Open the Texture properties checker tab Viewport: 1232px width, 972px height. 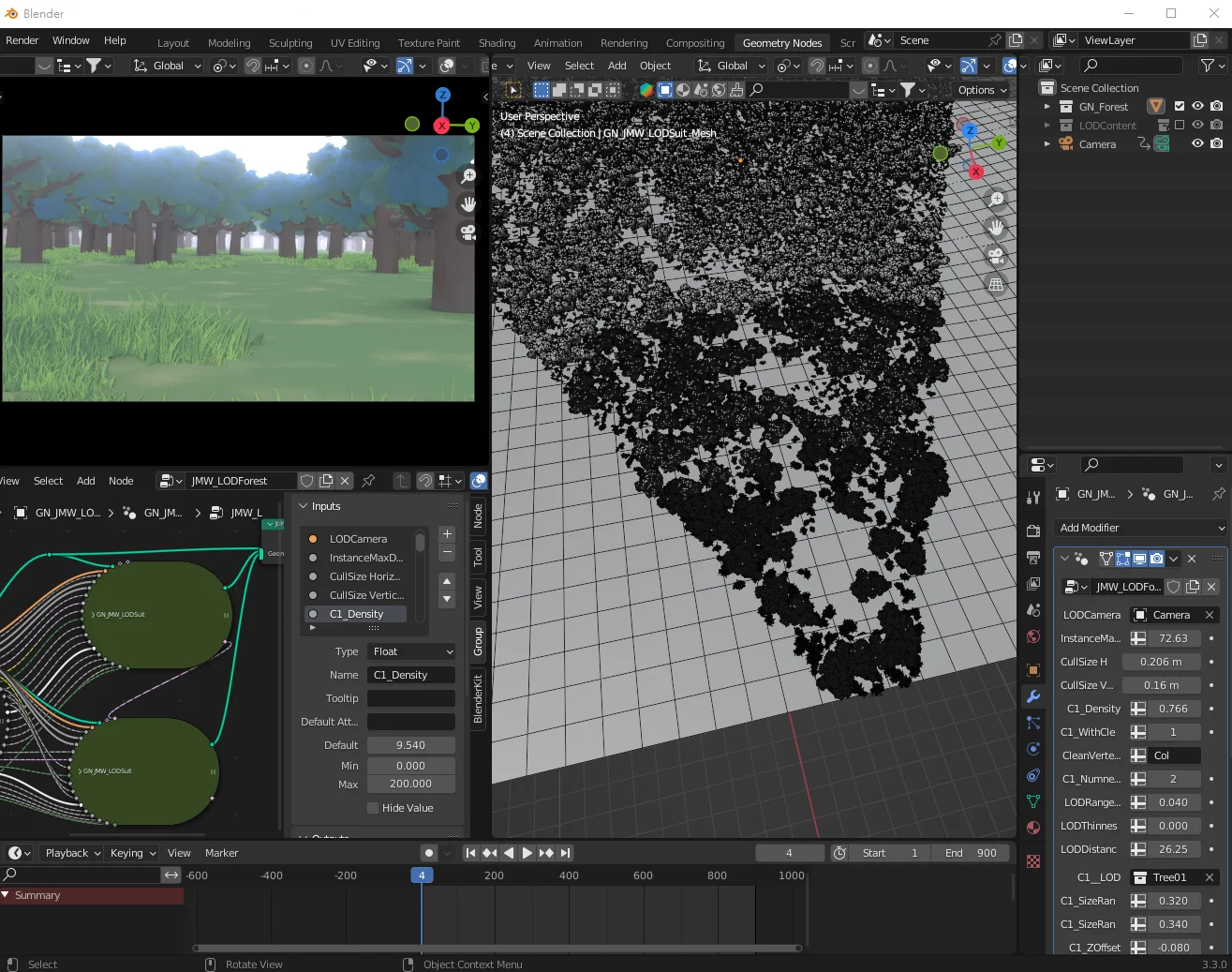point(1033,860)
